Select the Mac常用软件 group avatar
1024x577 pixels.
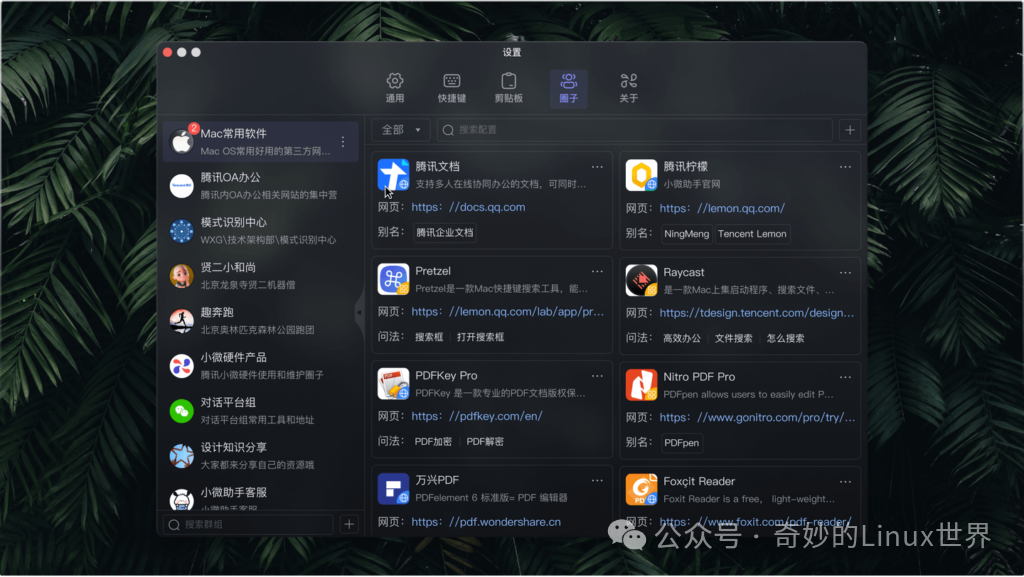[x=182, y=142]
